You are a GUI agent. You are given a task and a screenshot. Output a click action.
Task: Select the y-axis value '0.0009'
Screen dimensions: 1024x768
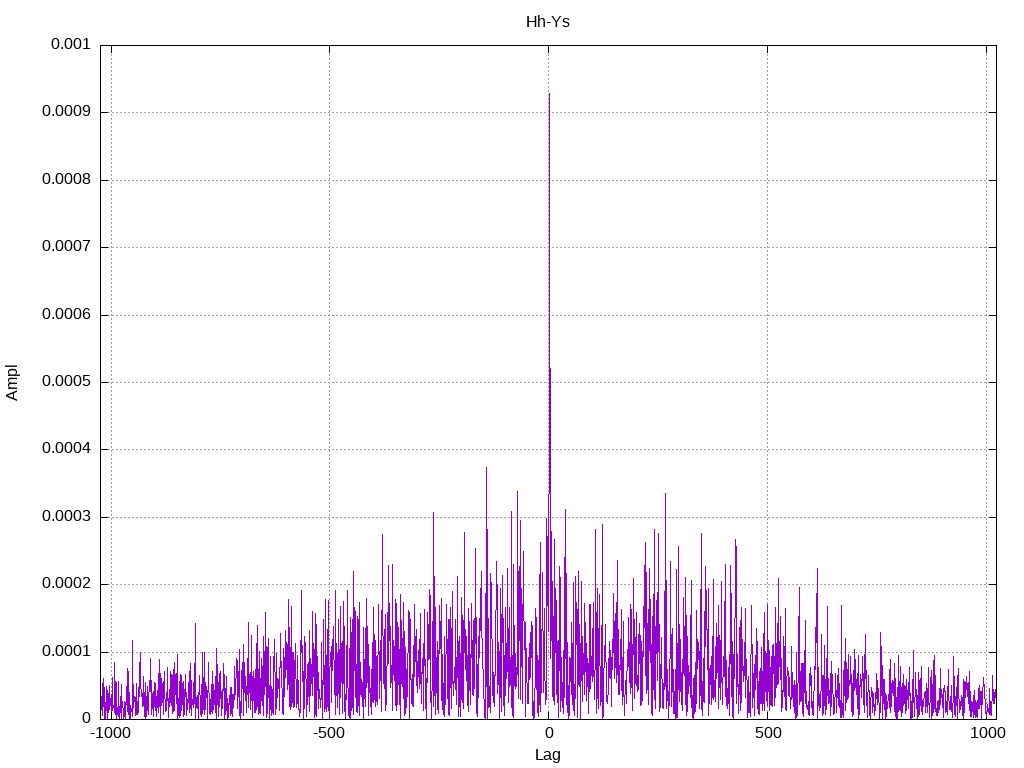(x=66, y=112)
